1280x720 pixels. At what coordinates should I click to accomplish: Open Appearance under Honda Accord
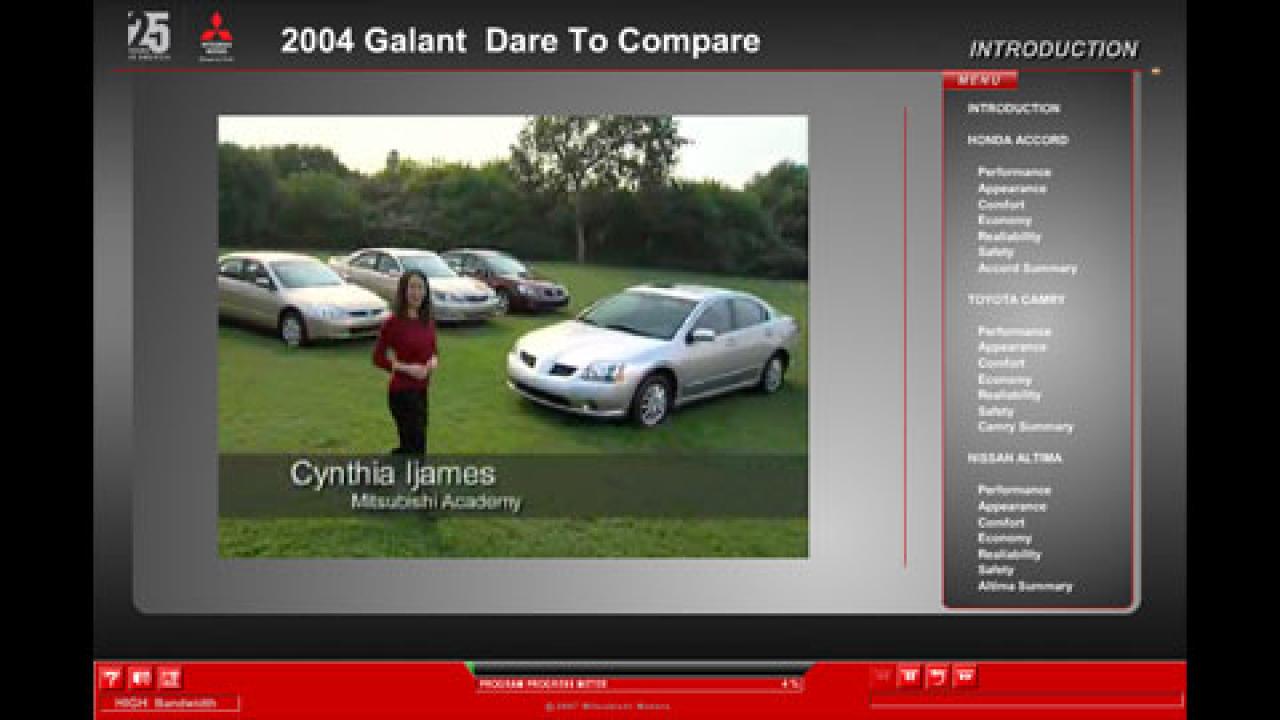pos(1012,188)
